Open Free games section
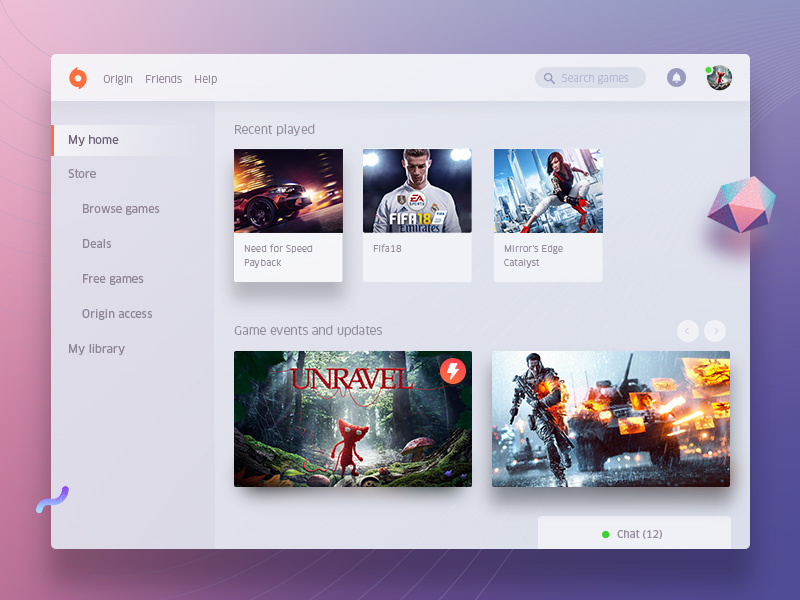The width and height of the screenshot is (800, 600). 113,279
